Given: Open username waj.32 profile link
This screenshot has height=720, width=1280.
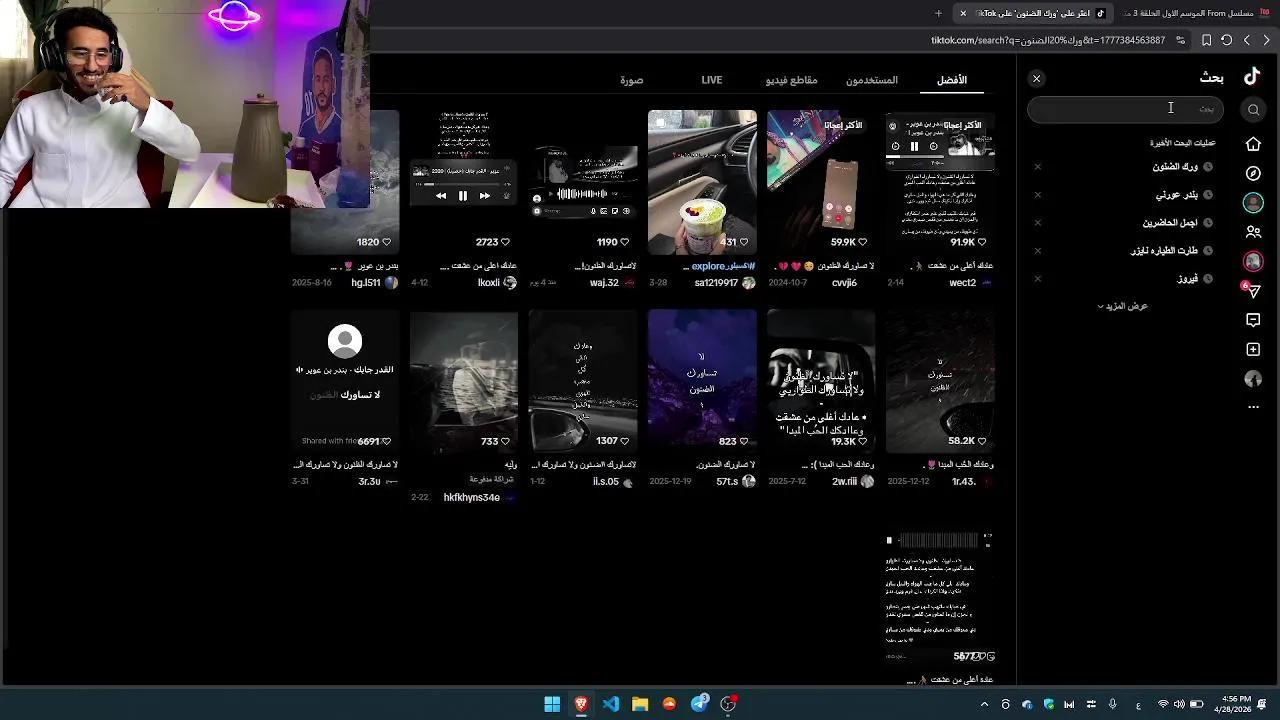Looking at the screenshot, I should (604, 283).
